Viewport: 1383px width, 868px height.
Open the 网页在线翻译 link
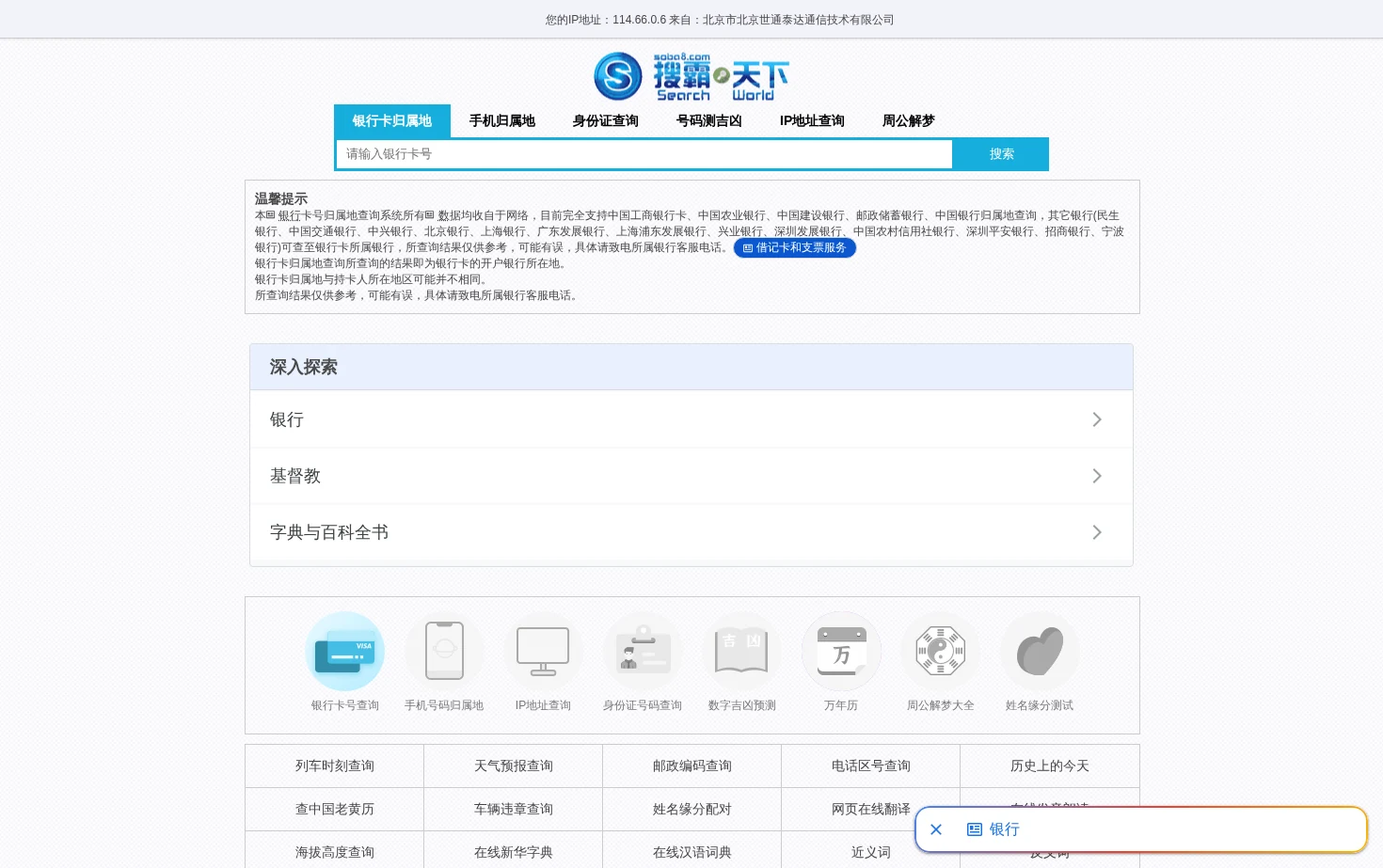(871, 810)
